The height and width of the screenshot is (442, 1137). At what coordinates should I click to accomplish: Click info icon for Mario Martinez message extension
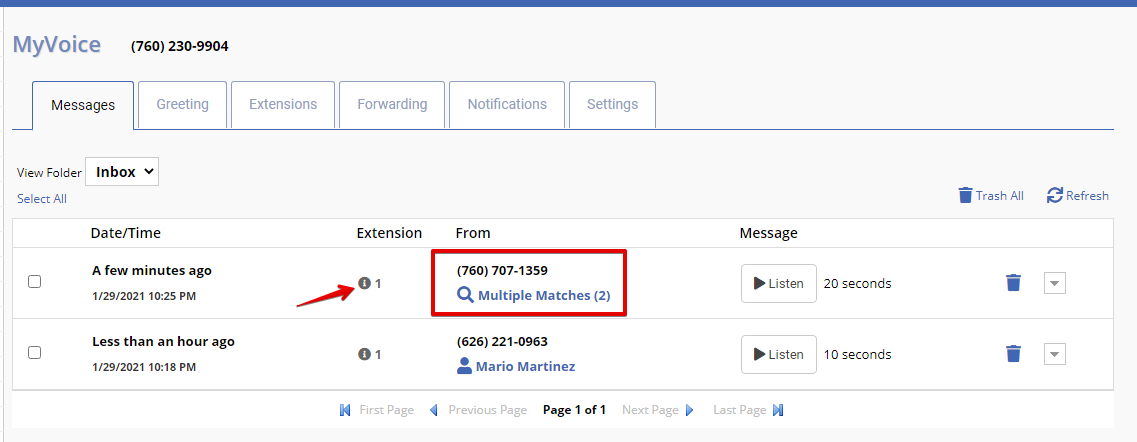365,354
